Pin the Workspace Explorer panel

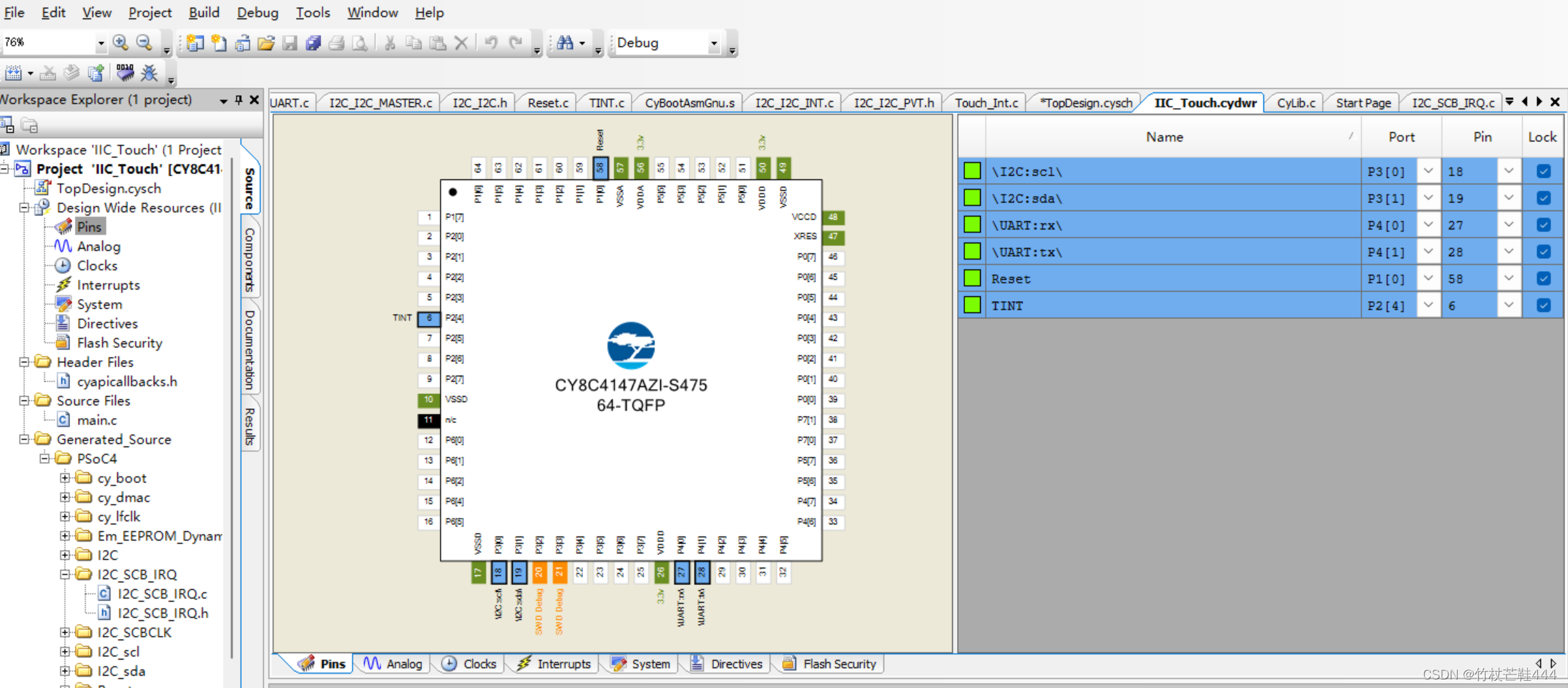tap(239, 99)
